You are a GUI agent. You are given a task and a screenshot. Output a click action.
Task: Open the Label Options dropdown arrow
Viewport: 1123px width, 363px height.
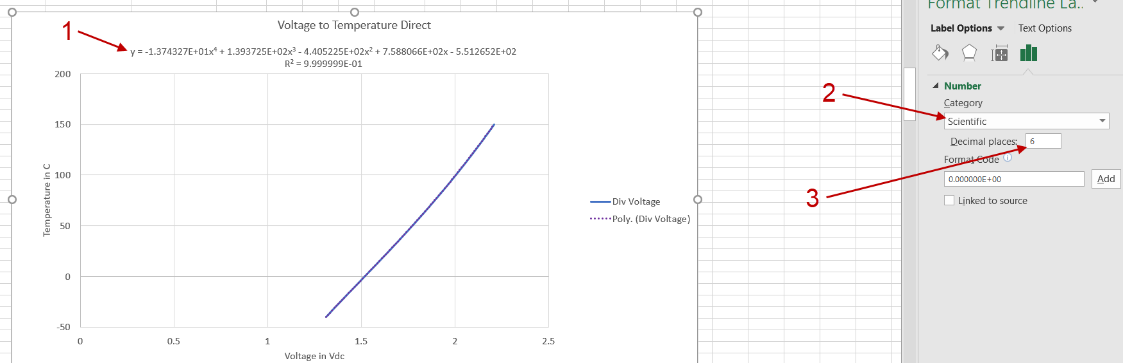[1001, 29]
